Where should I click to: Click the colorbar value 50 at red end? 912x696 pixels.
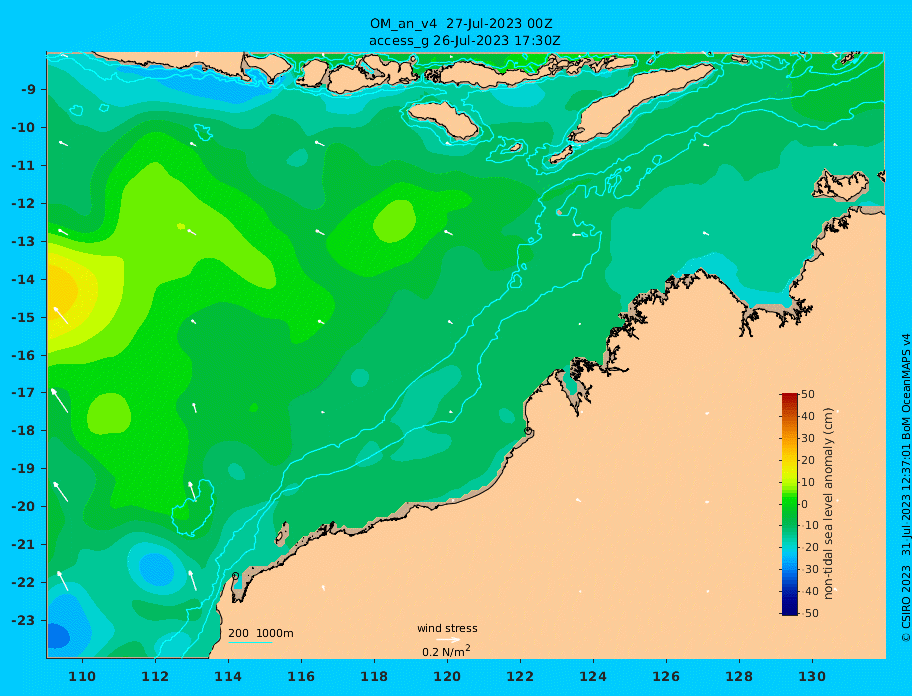(808, 394)
